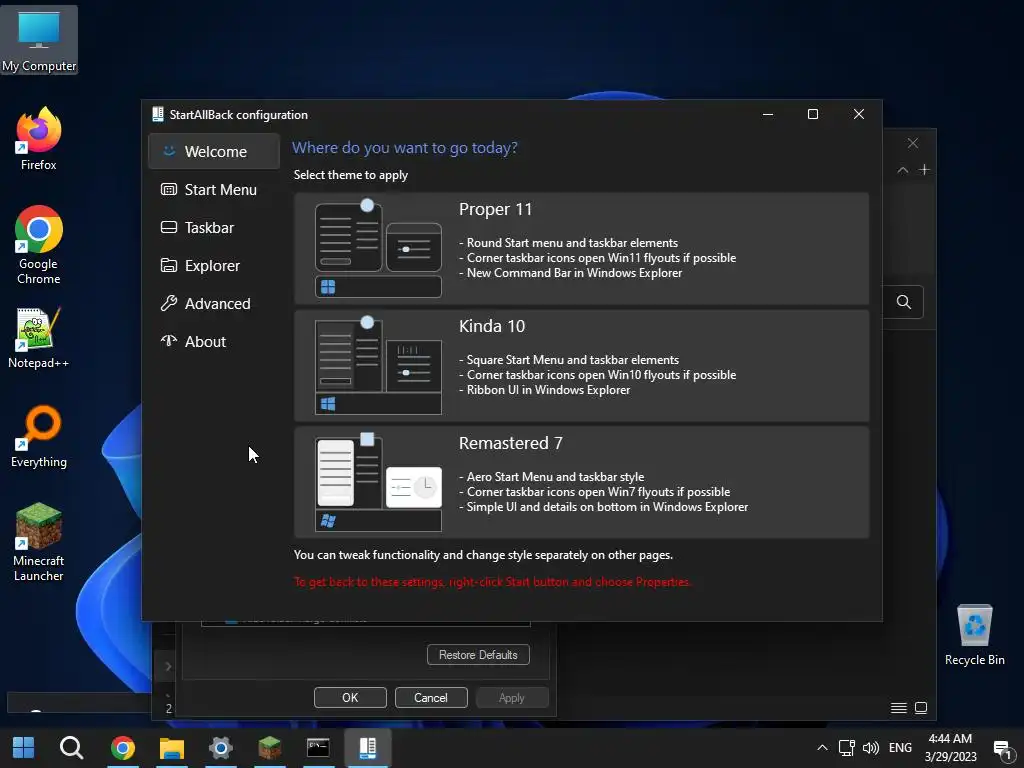Click the plus icon in background window
The image size is (1024, 768).
pos(924,170)
